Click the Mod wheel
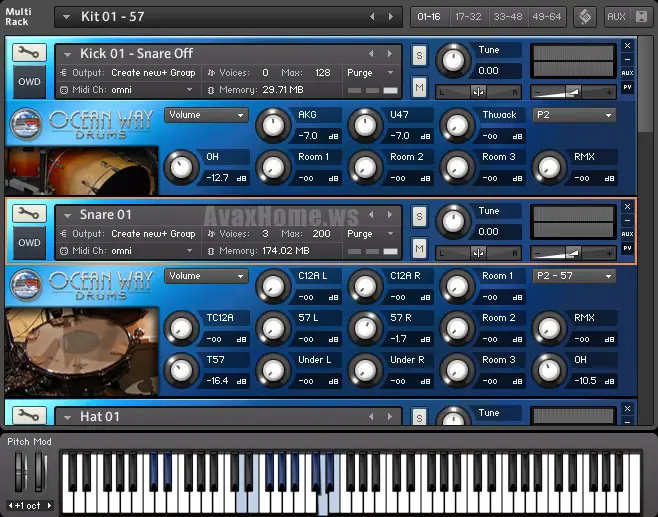 tap(40, 472)
